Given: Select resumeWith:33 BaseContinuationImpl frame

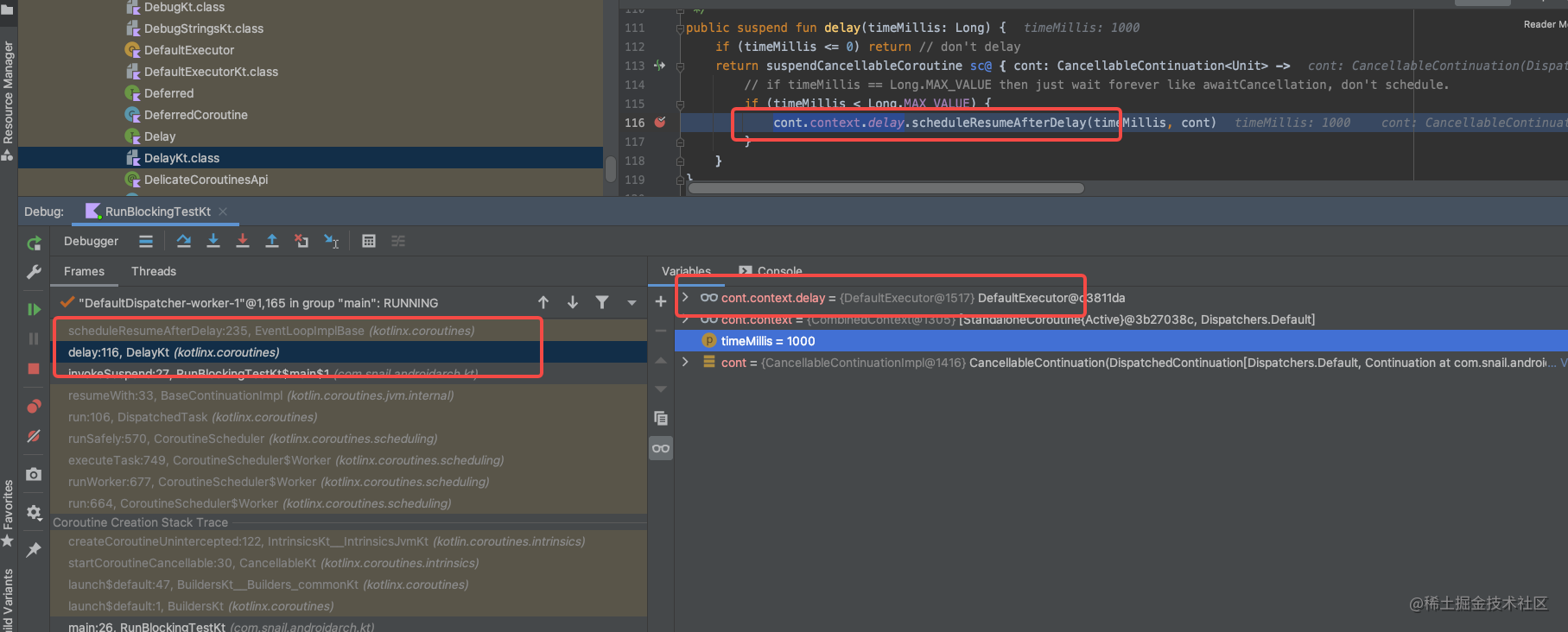Looking at the screenshot, I should [x=349, y=395].
